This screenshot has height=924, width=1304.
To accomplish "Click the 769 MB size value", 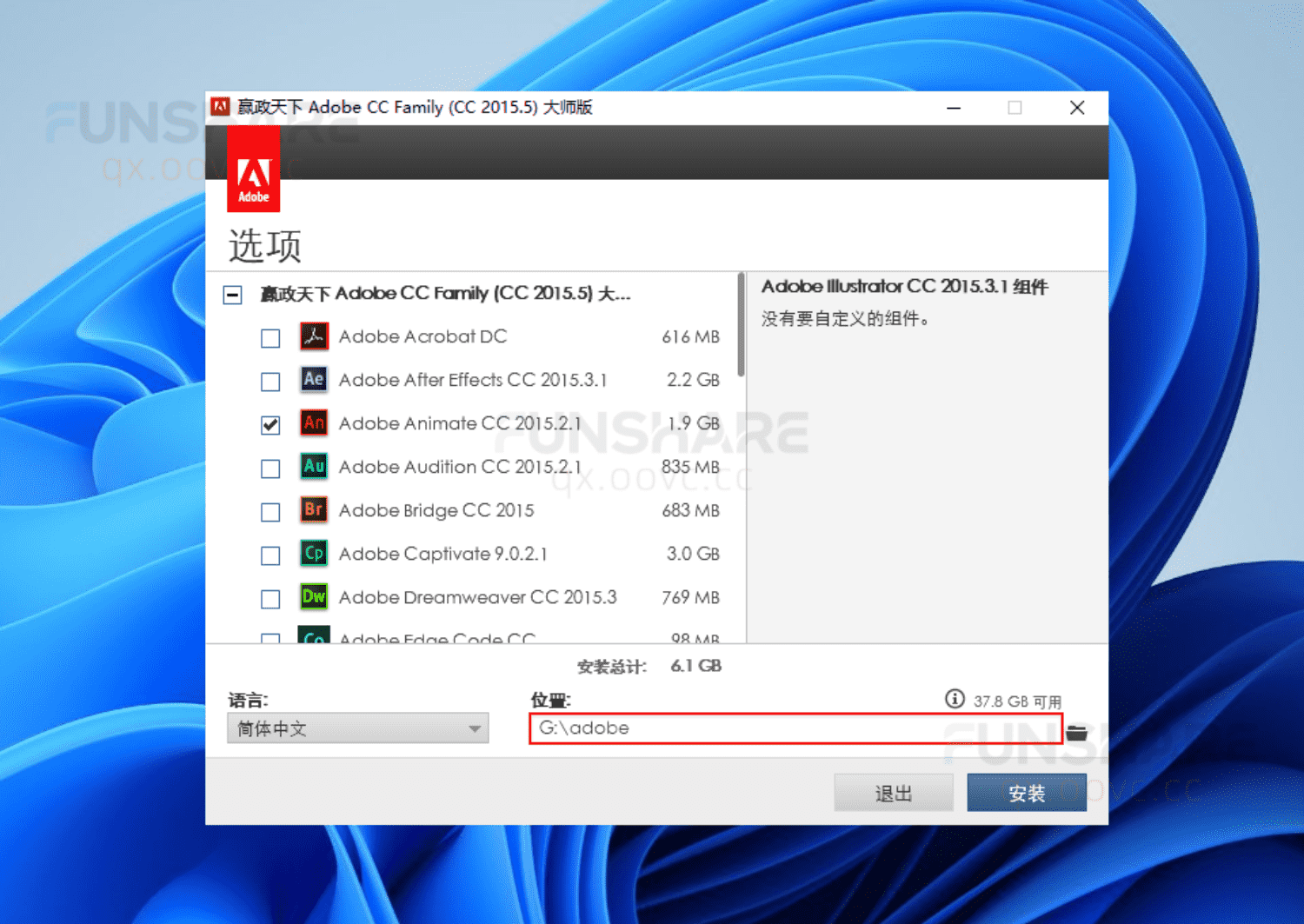I will [690, 597].
